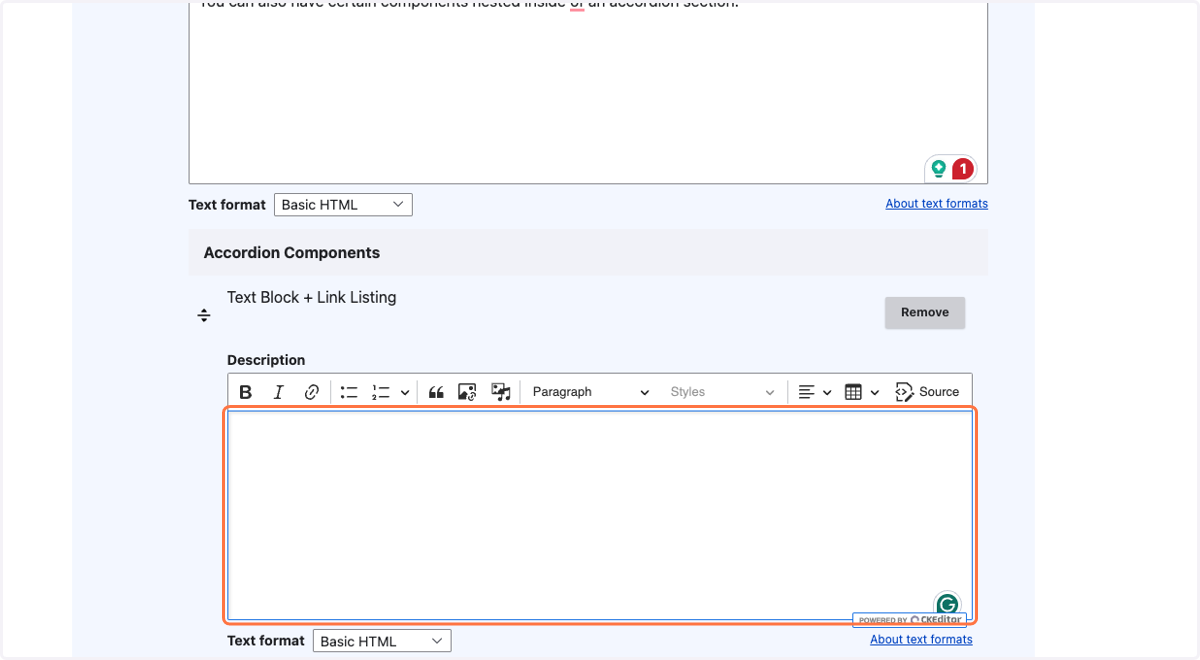1200x660 pixels.
Task: Open the Styles dropdown
Action: click(722, 392)
